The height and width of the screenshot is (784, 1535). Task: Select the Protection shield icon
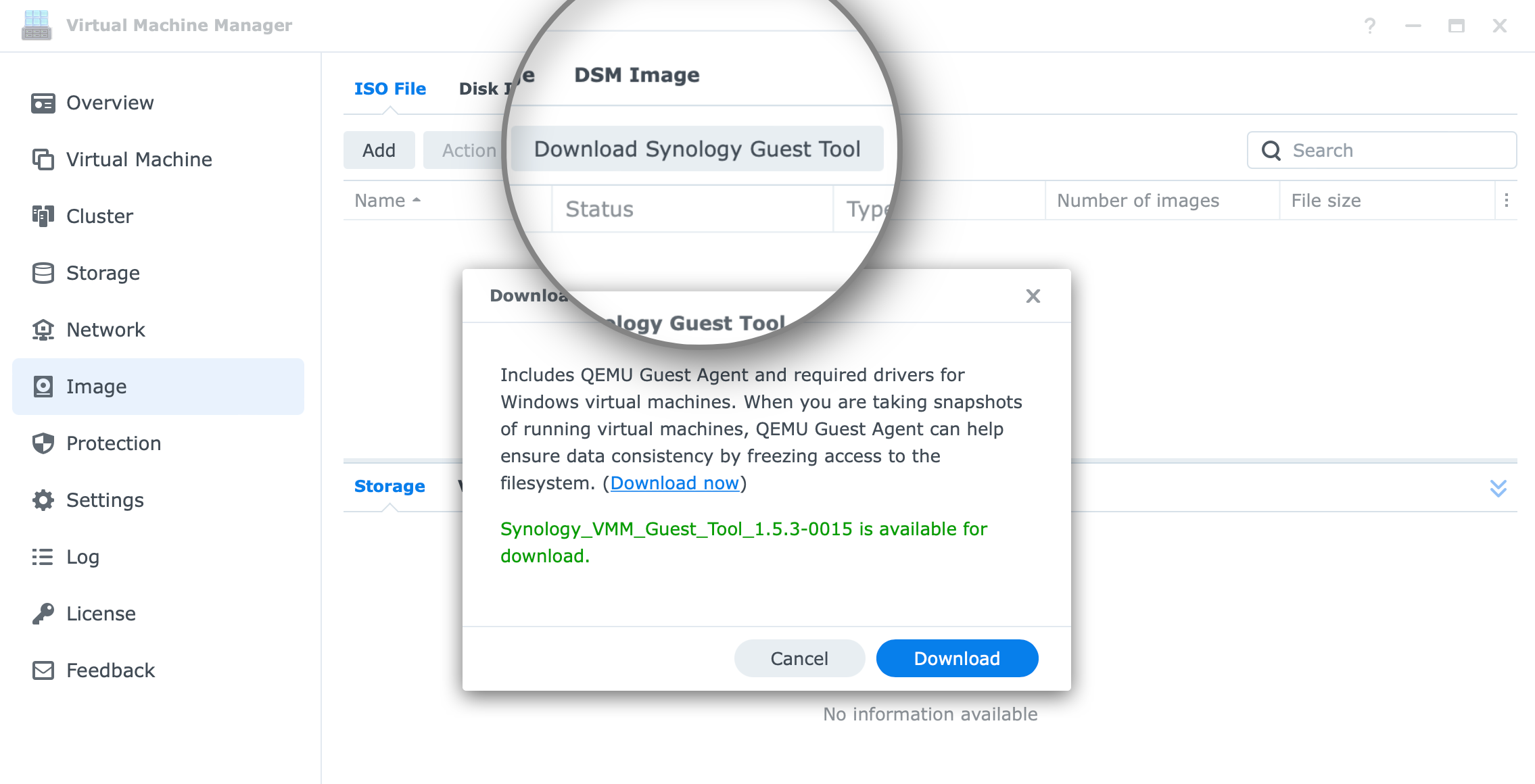(x=43, y=443)
